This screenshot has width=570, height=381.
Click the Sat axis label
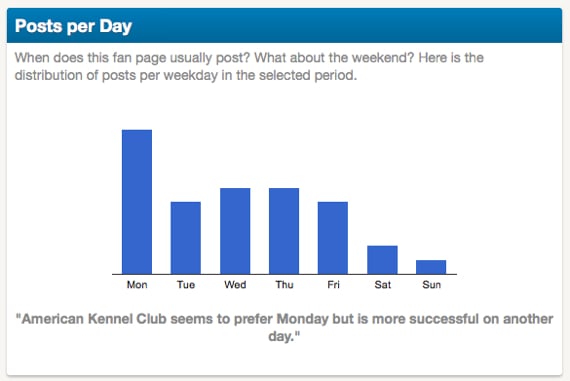pos(382,285)
